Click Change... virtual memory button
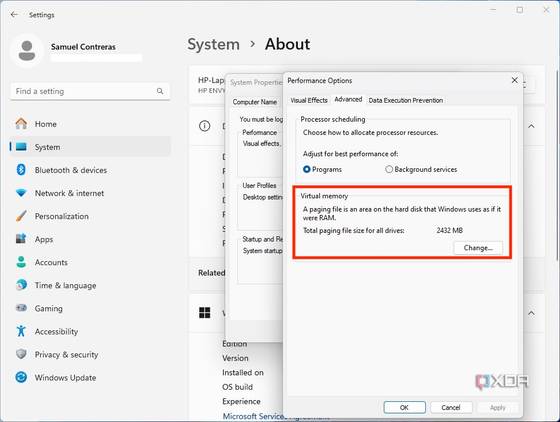560x422 pixels. (x=478, y=248)
